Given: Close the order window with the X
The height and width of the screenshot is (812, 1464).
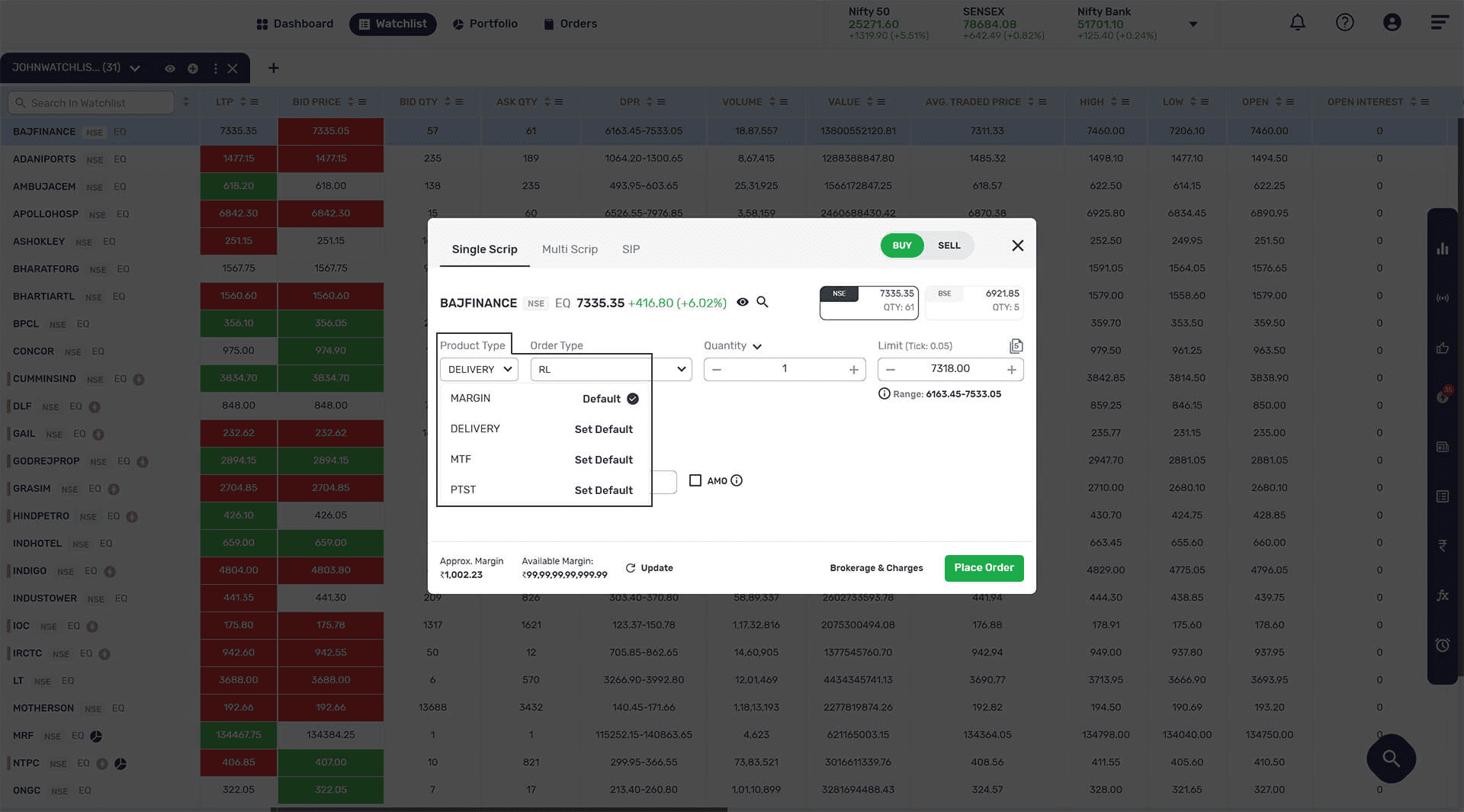Looking at the screenshot, I should pyautogui.click(x=1017, y=246).
